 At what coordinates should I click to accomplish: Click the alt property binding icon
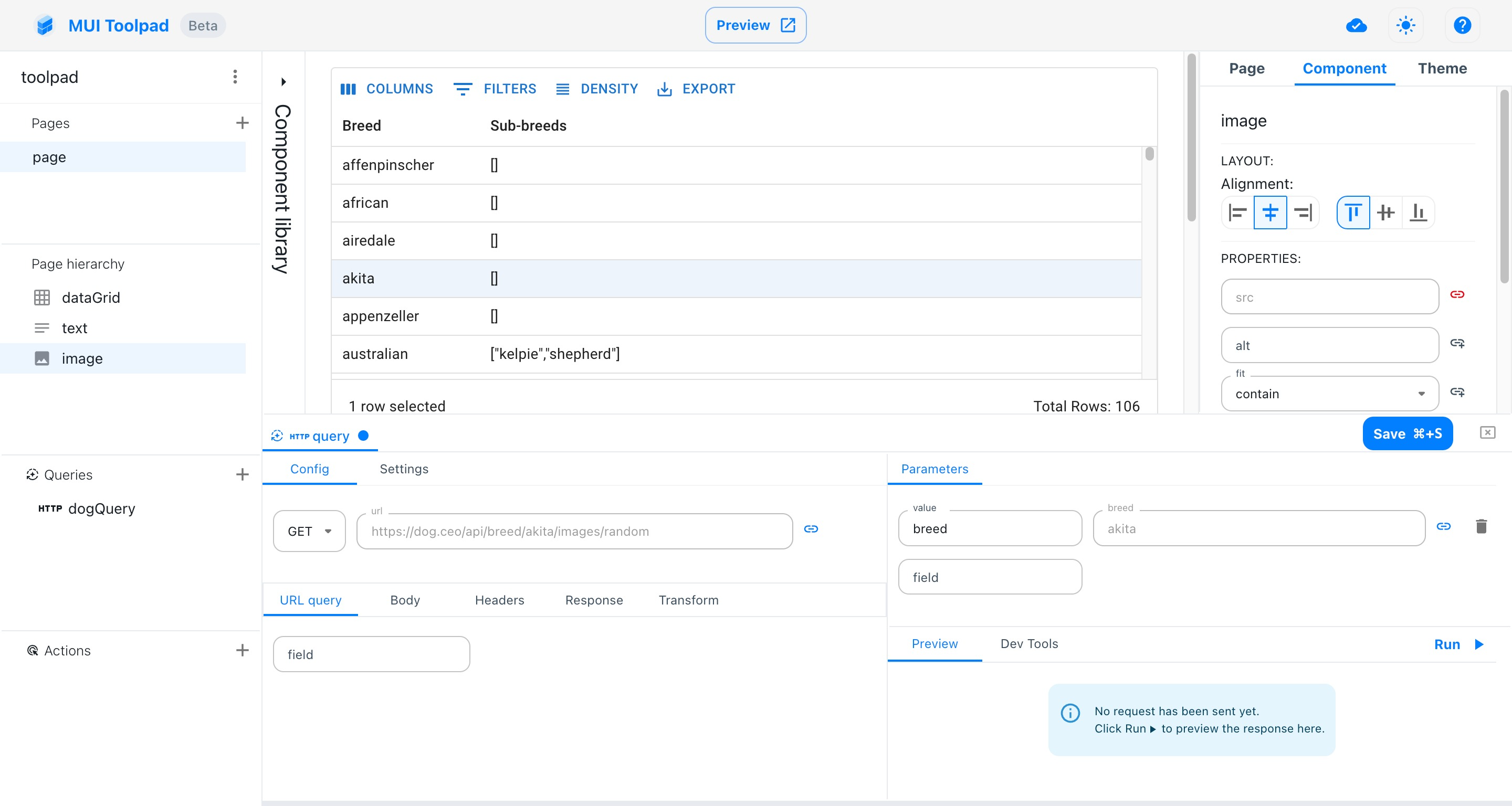tap(1457, 343)
